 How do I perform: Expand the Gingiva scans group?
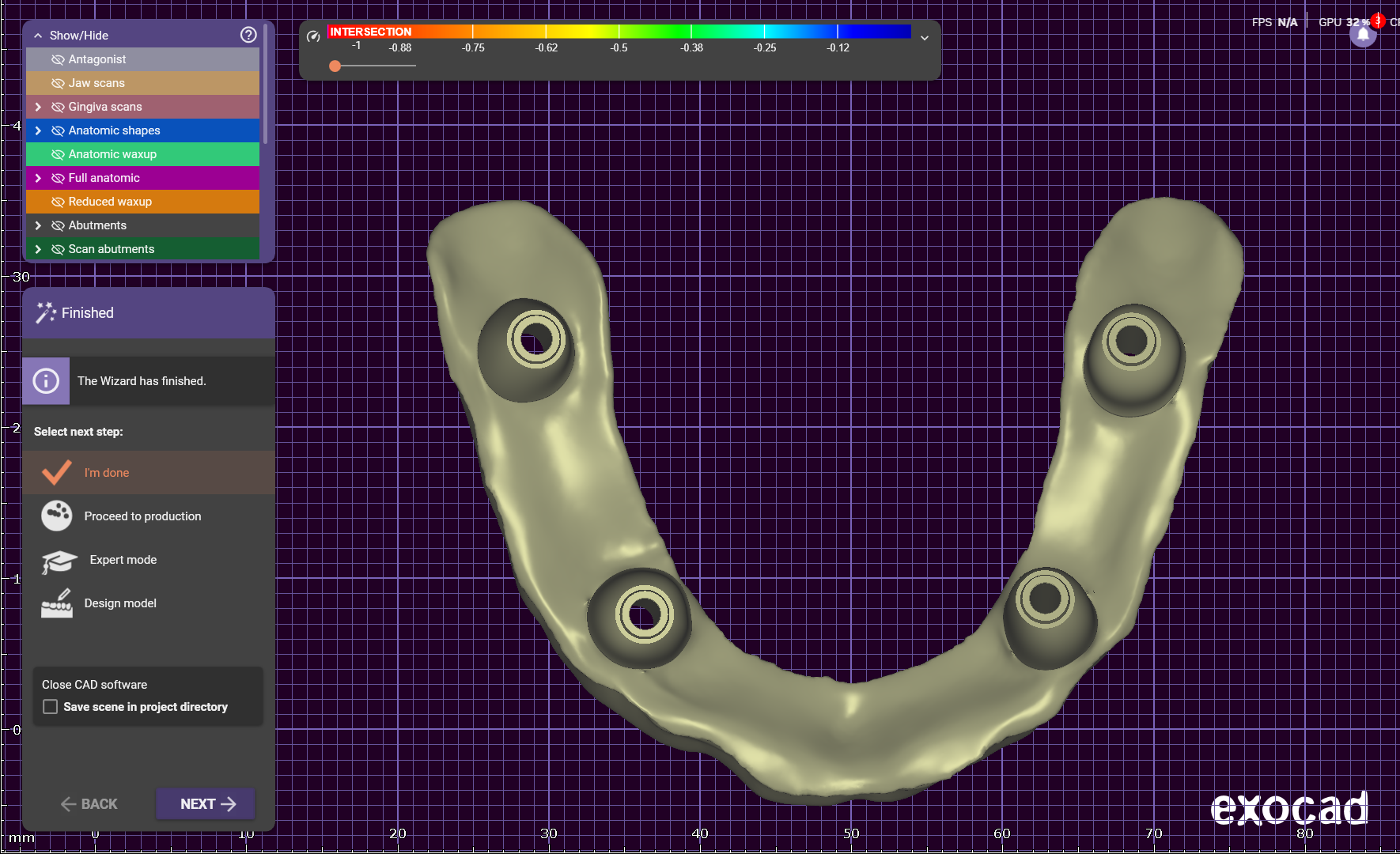pos(38,107)
